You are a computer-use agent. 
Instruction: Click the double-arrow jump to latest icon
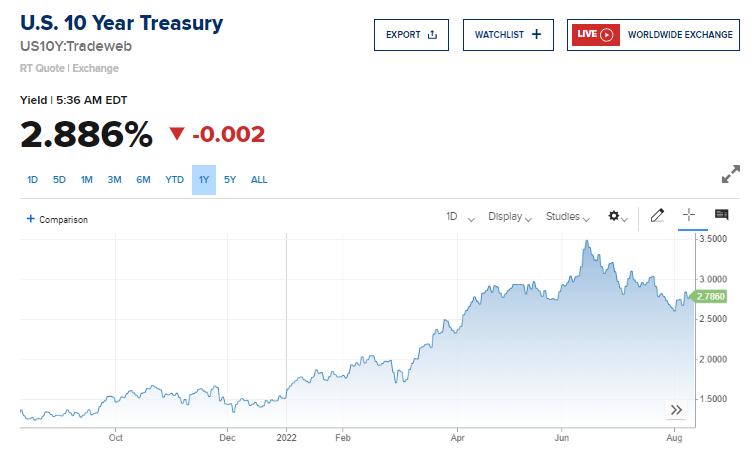coord(676,410)
